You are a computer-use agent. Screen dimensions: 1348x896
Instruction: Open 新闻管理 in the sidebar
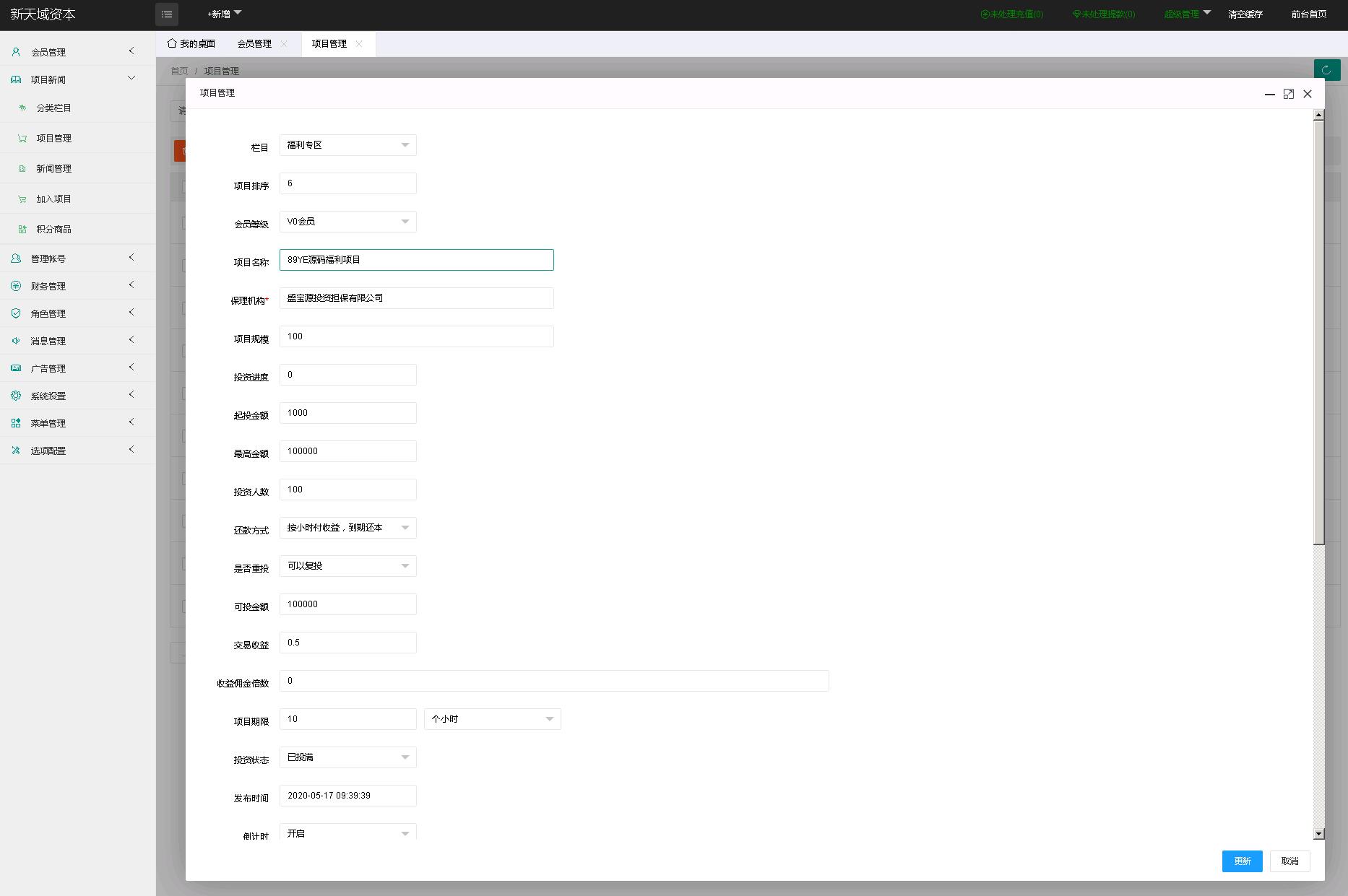click(53, 169)
